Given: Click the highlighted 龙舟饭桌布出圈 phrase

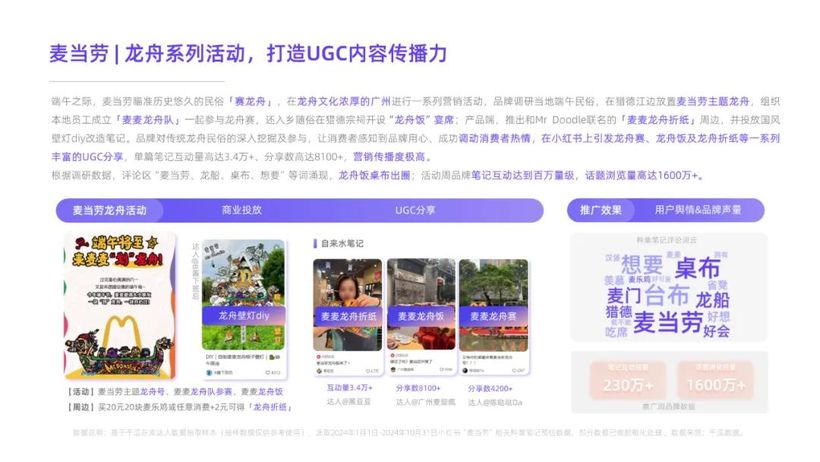Looking at the screenshot, I should click(374, 175).
